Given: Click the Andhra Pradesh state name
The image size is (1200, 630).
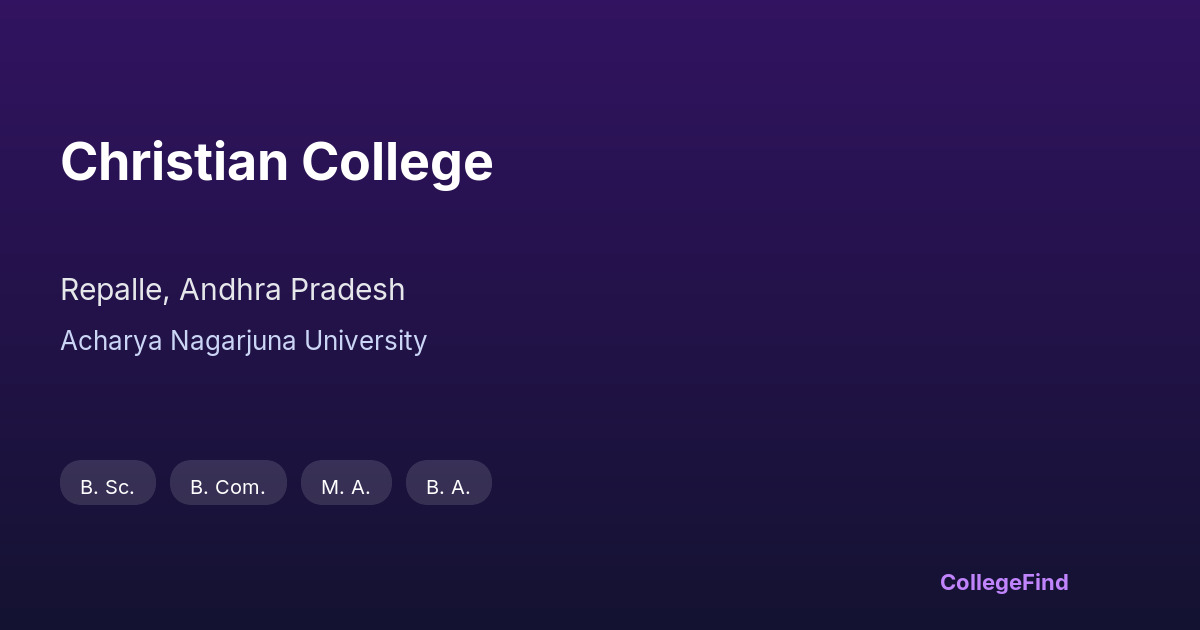Looking at the screenshot, I should (292, 290).
